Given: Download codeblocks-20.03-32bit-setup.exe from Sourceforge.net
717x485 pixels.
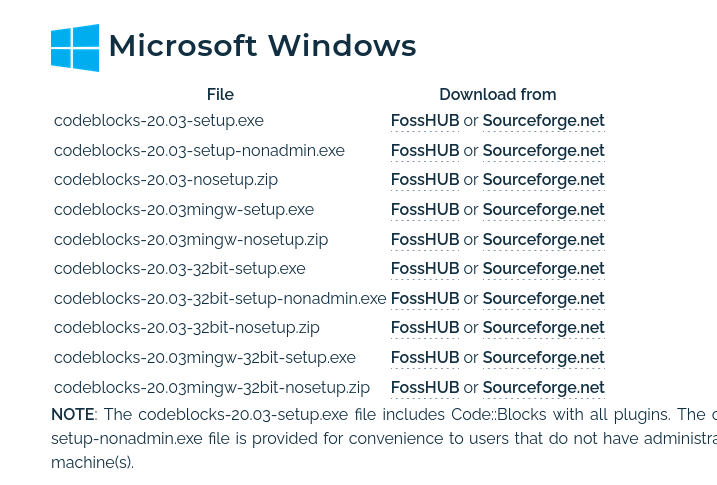Looking at the screenshot, I should tap(544, 268).
